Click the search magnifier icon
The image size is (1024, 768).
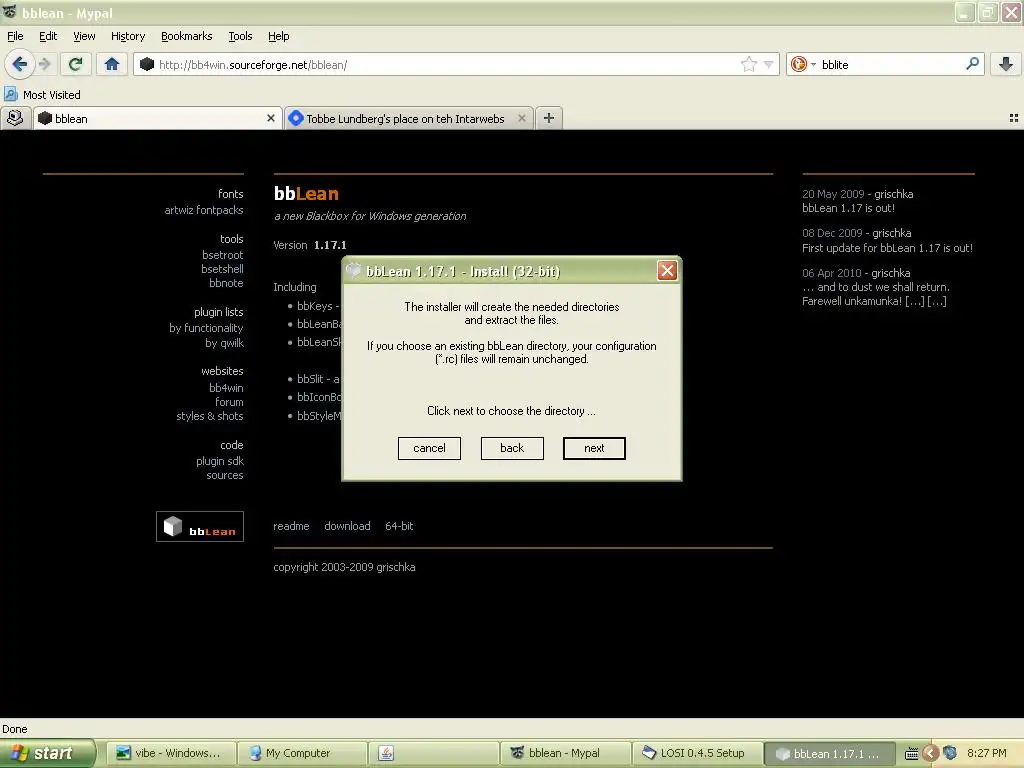point(972,63)
